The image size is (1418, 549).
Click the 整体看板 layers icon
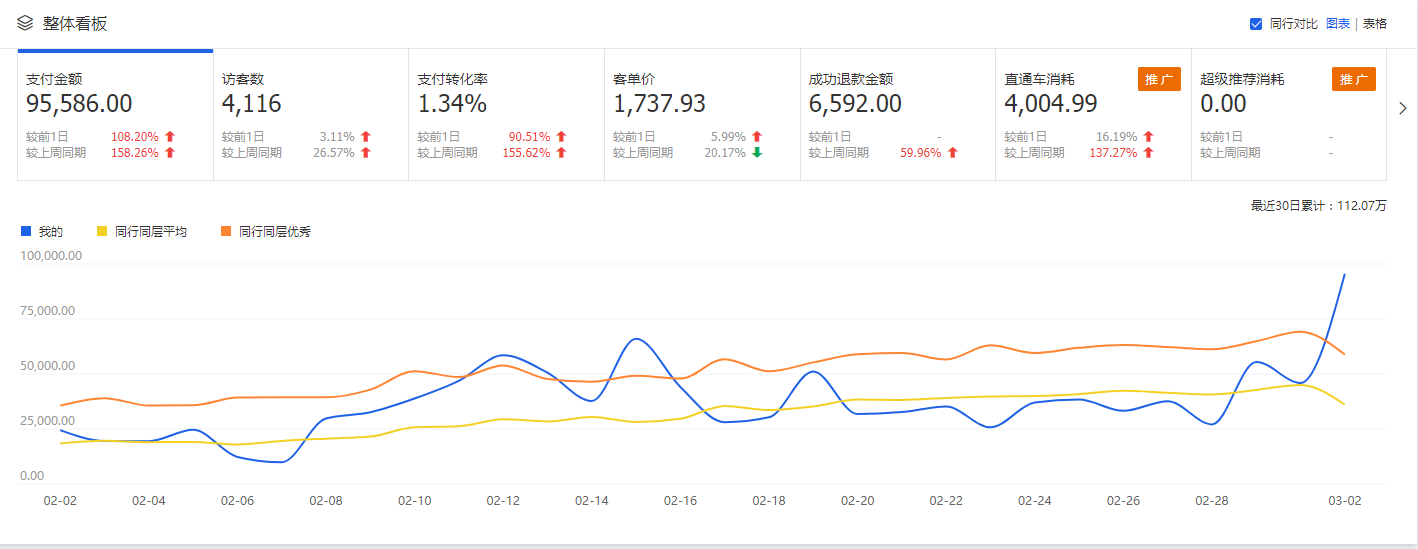25,23
